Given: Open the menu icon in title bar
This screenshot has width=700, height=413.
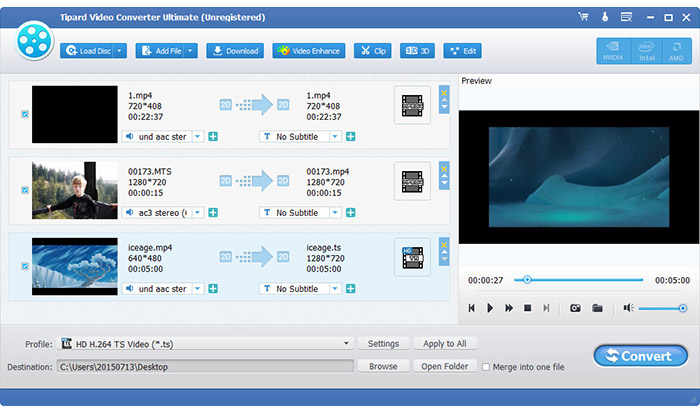Looking at the screenshot, I should (x=626, y=17).
